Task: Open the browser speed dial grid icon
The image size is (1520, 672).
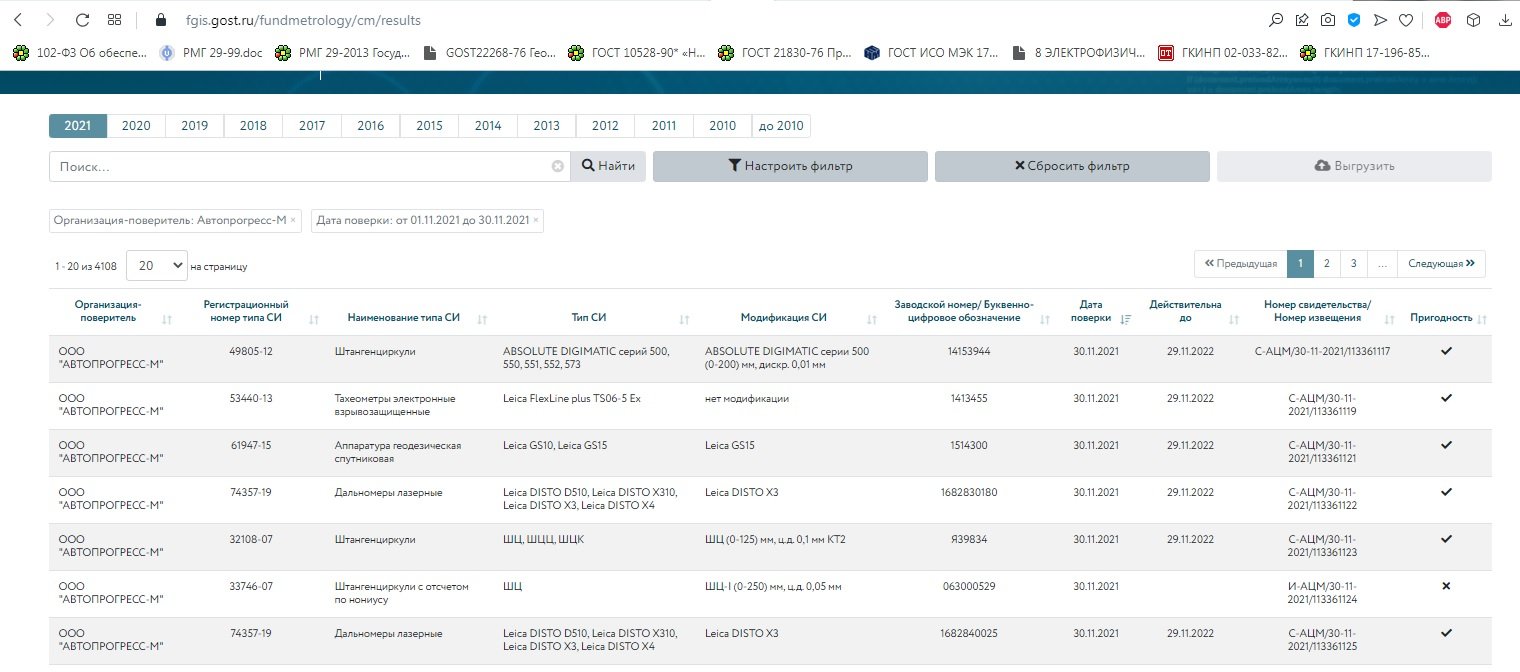Action: pos(114,20)
